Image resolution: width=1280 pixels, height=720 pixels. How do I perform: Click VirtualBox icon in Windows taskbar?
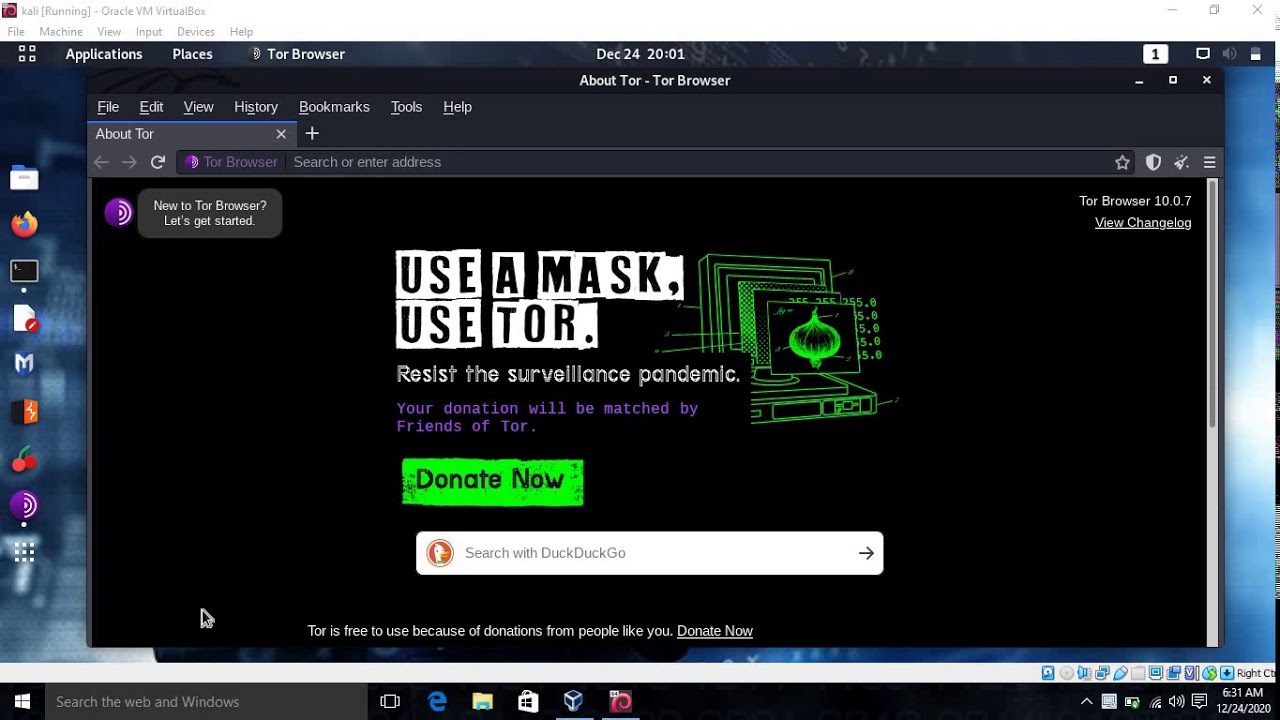(573, 702)
